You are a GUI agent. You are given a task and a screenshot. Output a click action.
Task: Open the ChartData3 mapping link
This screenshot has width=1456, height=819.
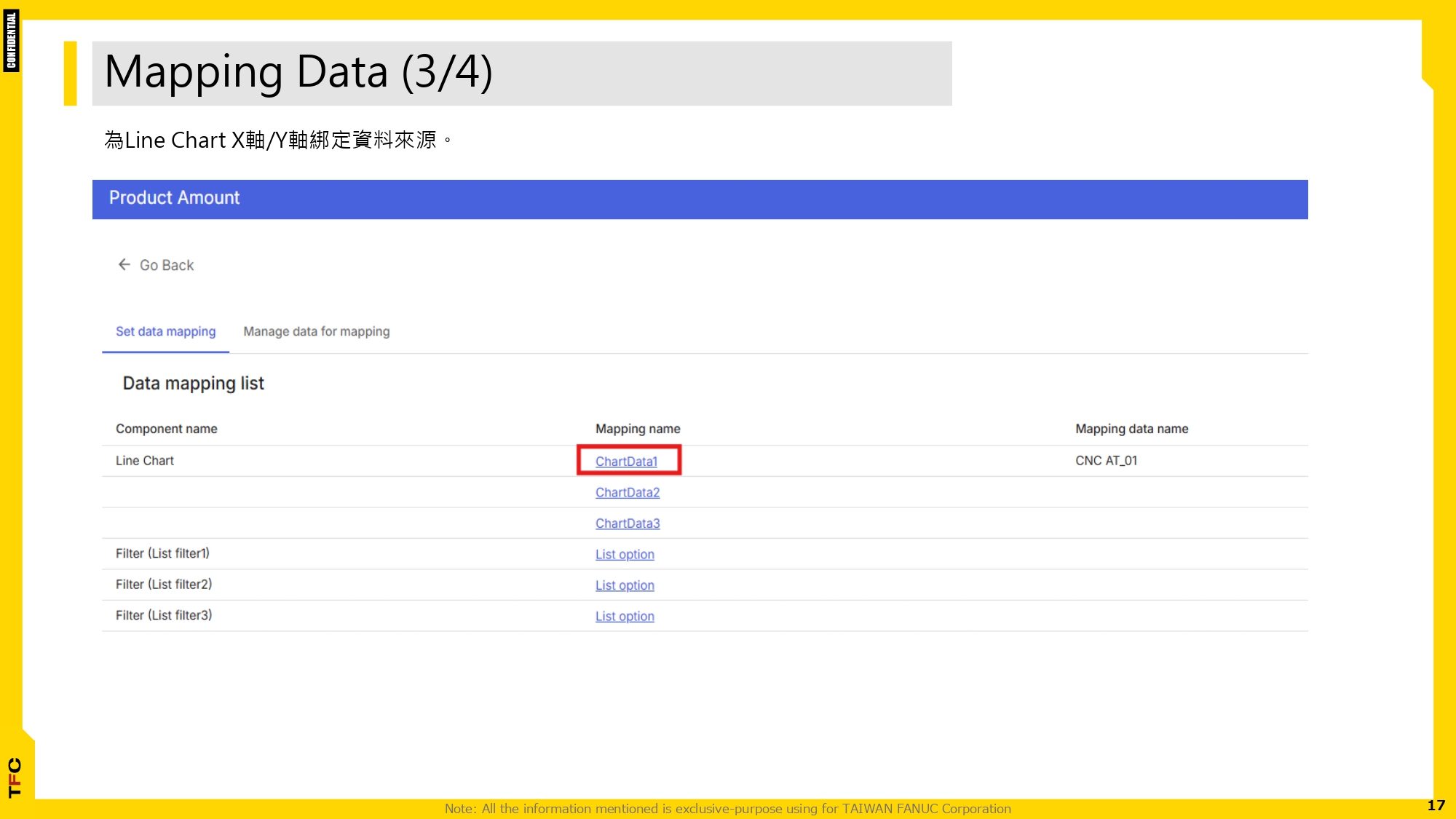coord(628,523)
